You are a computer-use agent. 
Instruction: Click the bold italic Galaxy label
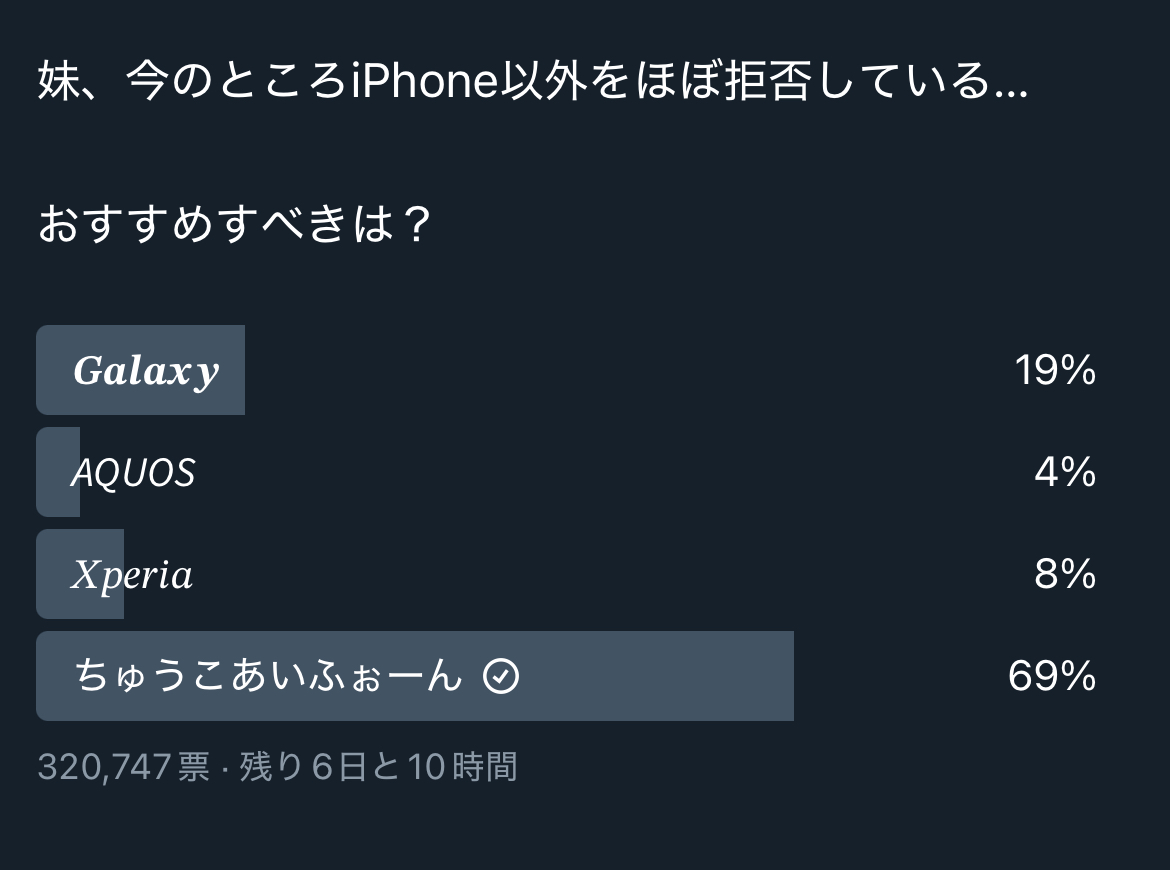point(146,371)
